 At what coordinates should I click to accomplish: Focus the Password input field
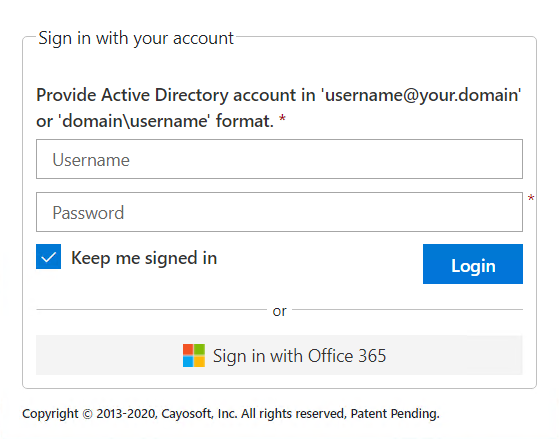point(280,212)
